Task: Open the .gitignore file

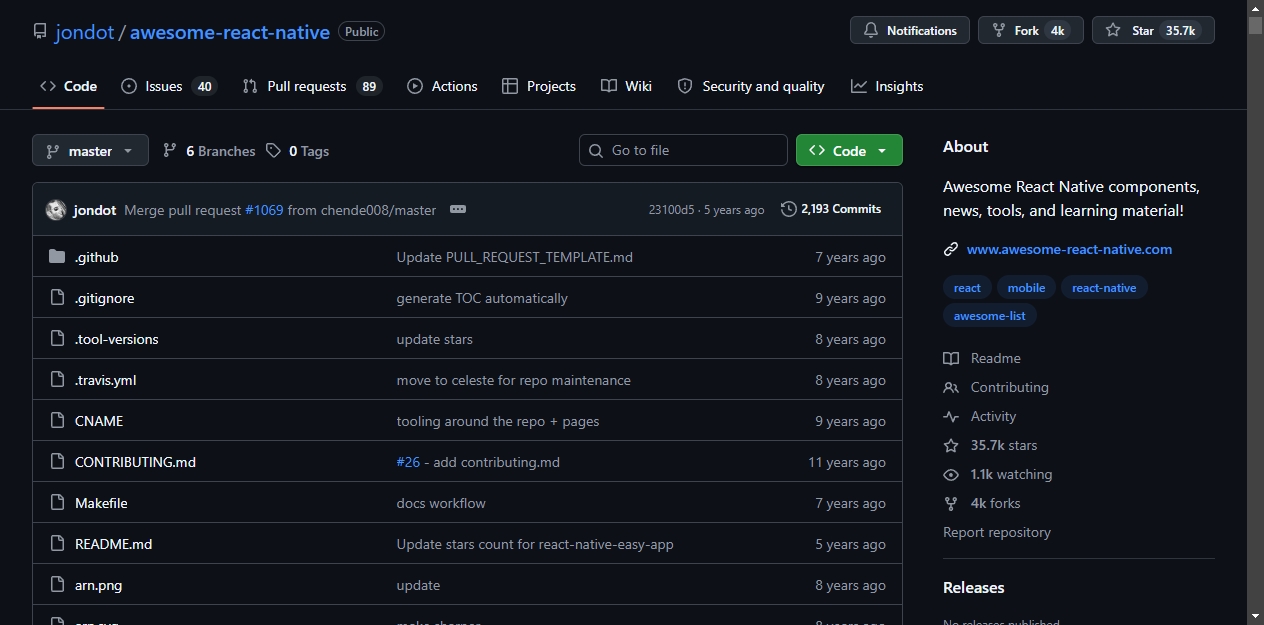Action: [x=105, y=298]
